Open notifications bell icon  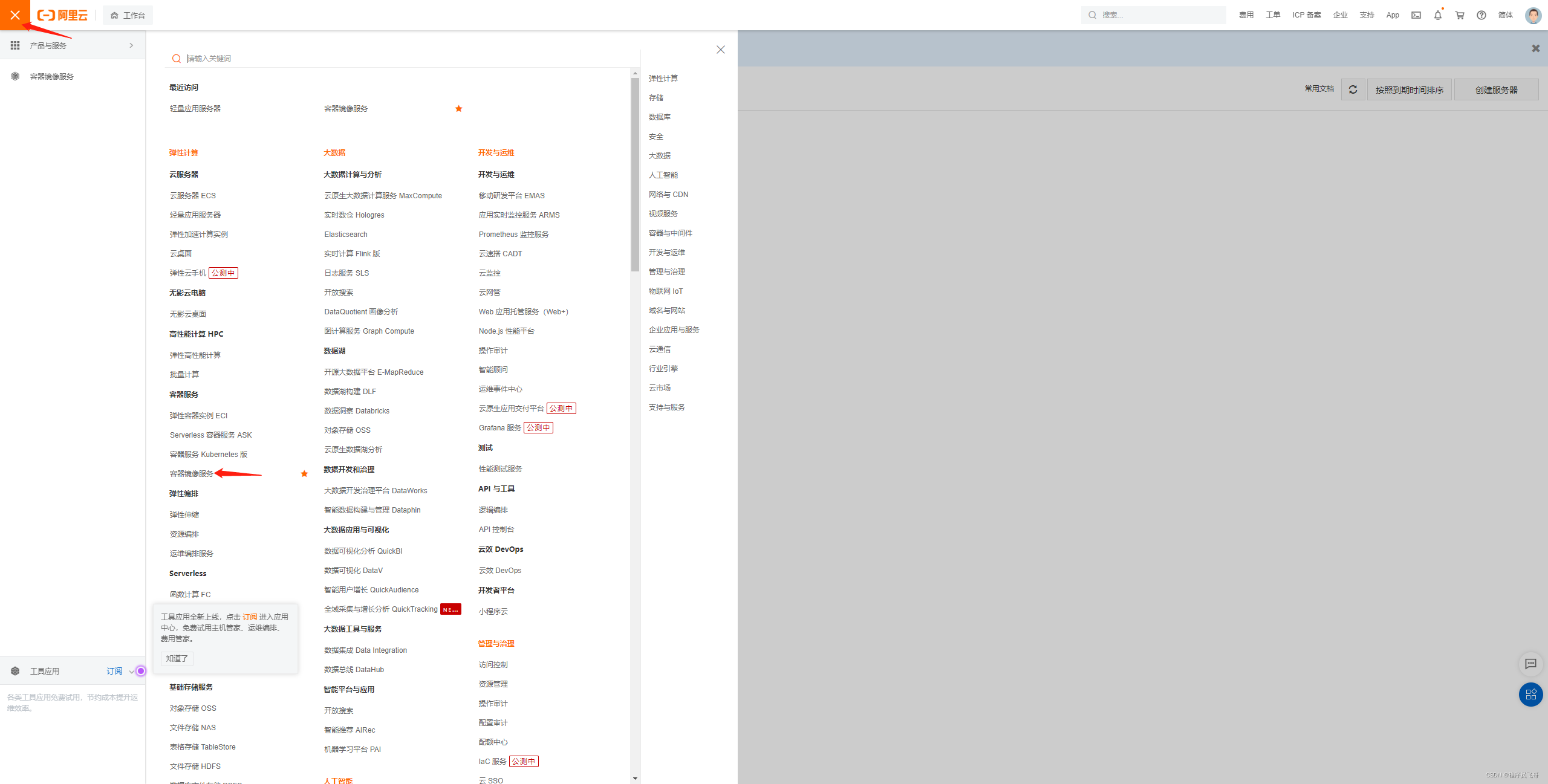pyautogui.click(x=1438, y=15)
